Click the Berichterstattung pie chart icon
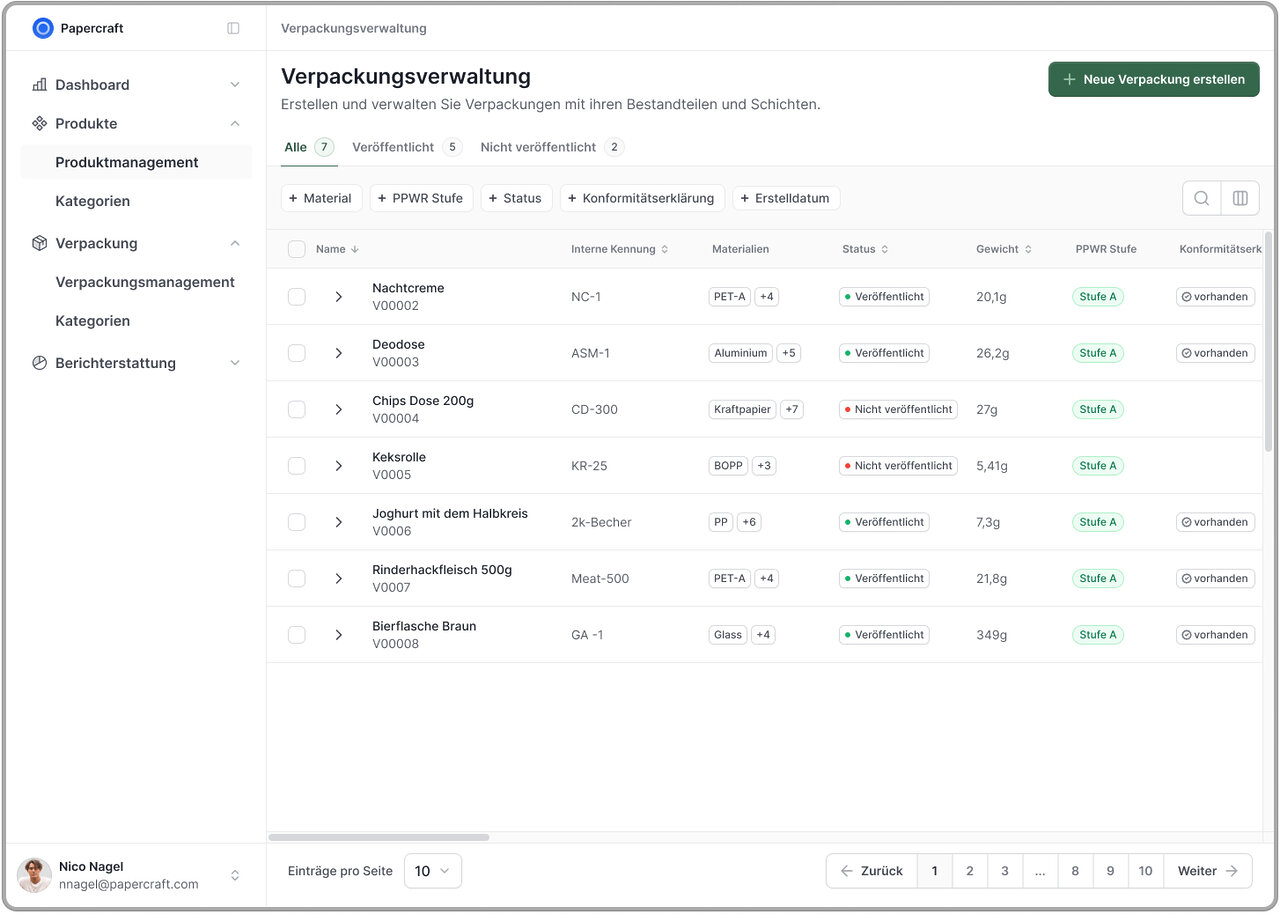This screenshot has height=914, width=1280. (40, 363)
